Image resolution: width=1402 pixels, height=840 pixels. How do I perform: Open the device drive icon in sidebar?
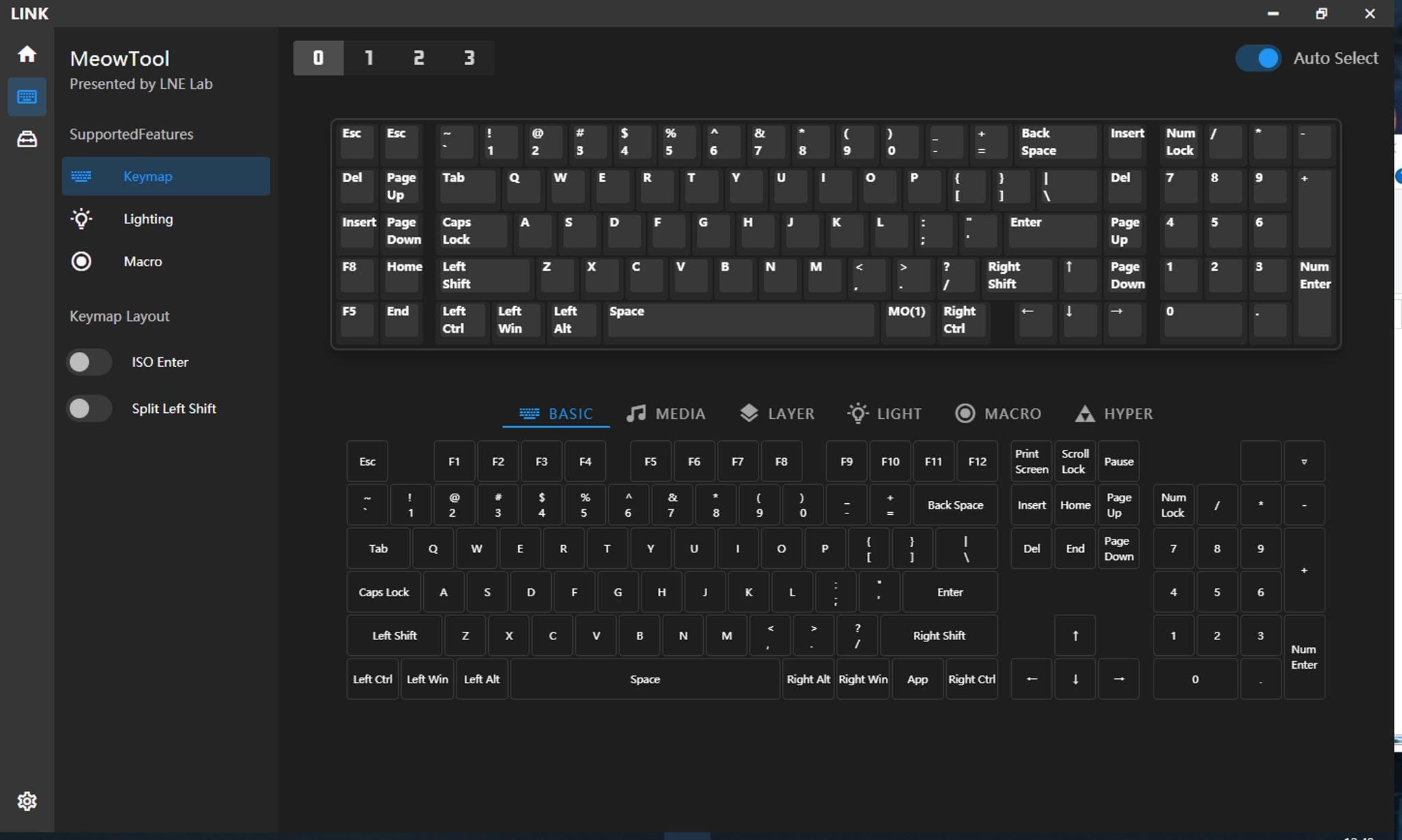point(27,139)
